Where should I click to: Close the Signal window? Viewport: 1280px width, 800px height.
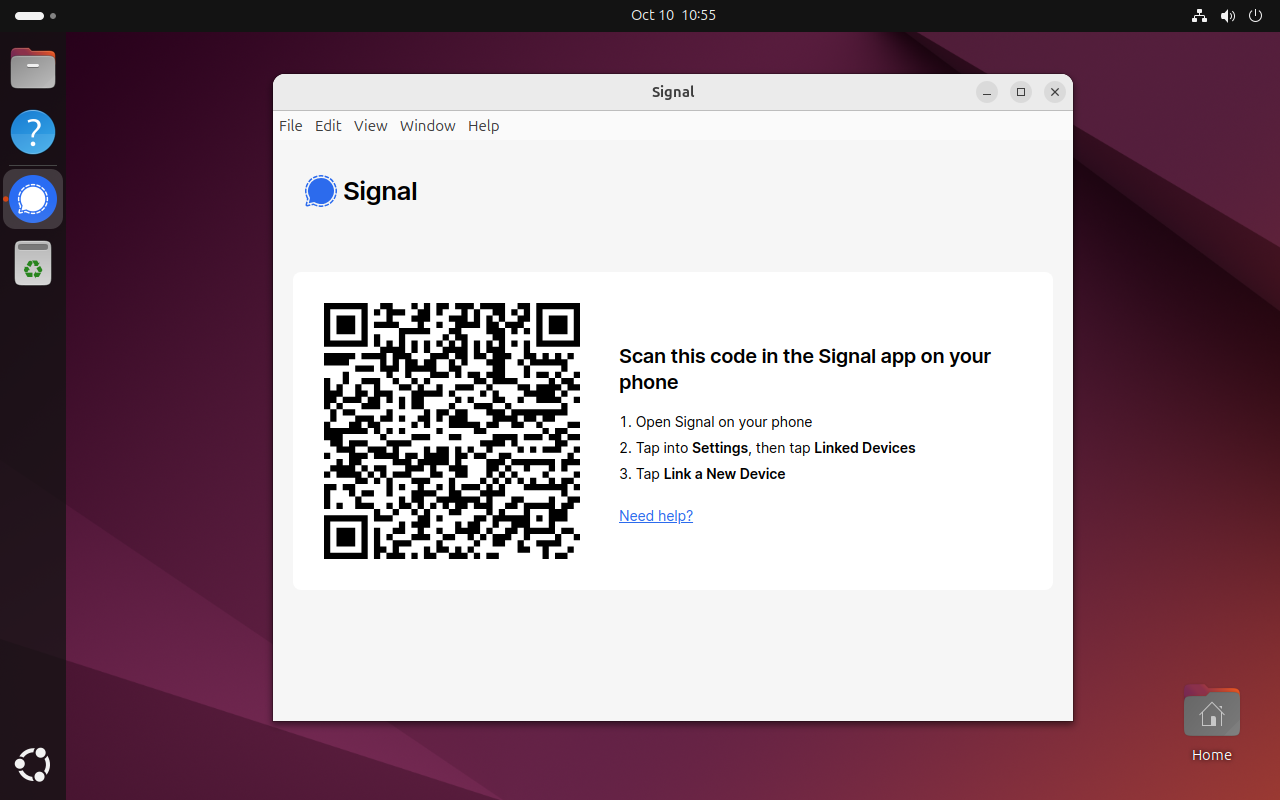[1054, 92]
